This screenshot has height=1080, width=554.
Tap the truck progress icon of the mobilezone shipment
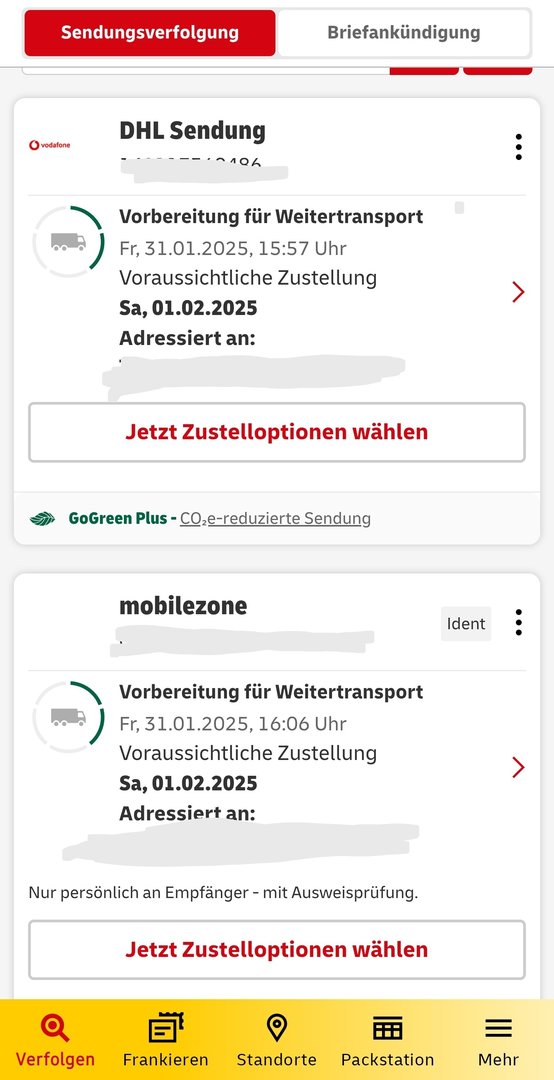coord(68,717)
